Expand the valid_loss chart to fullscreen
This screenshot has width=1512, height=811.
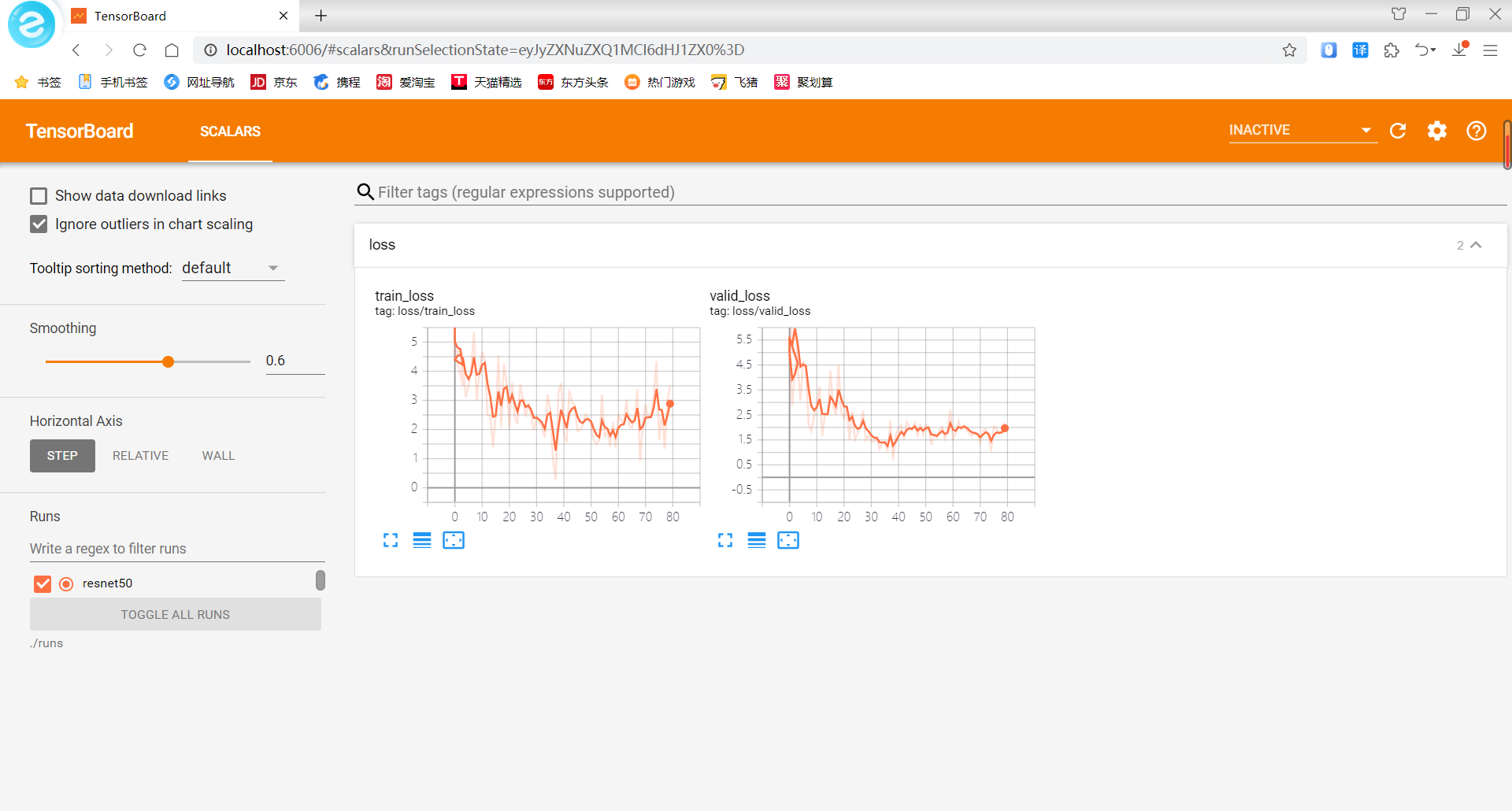725,540
